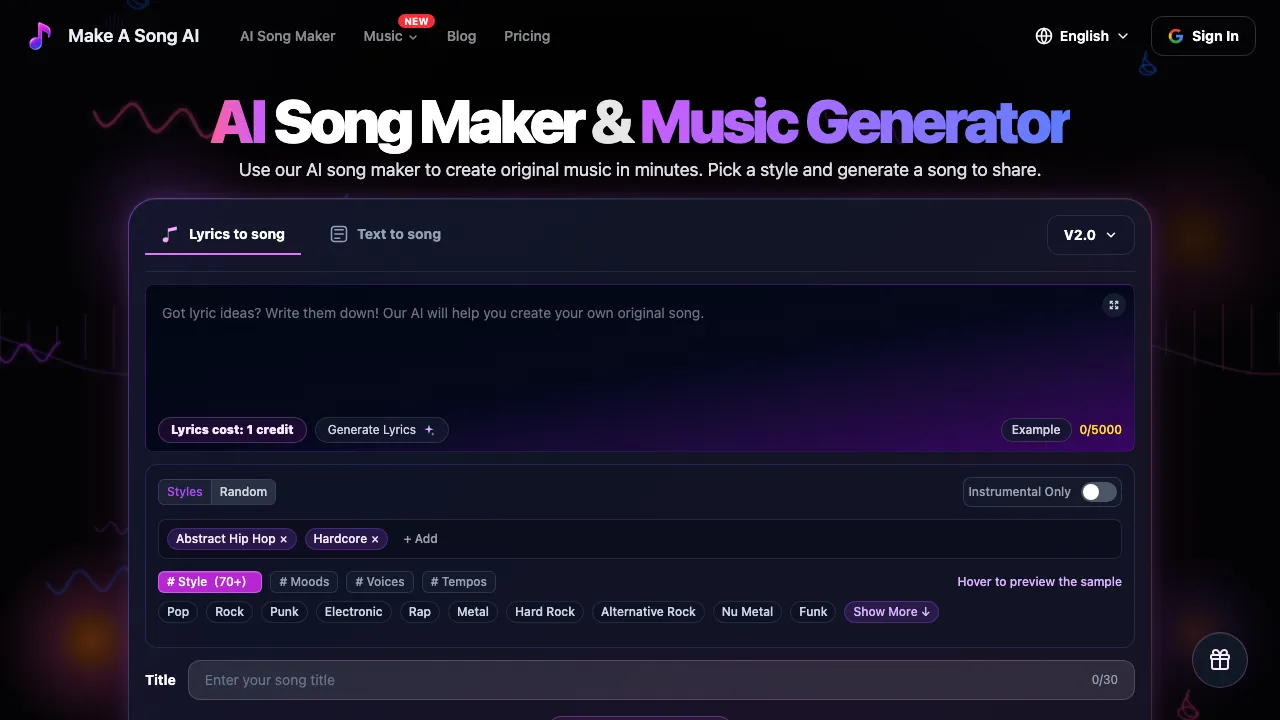Viewport: 1280px width, 720px height.
Task: Click the 0/5000 character counter
Action: pyautogui.click(x=1100, y=430)
